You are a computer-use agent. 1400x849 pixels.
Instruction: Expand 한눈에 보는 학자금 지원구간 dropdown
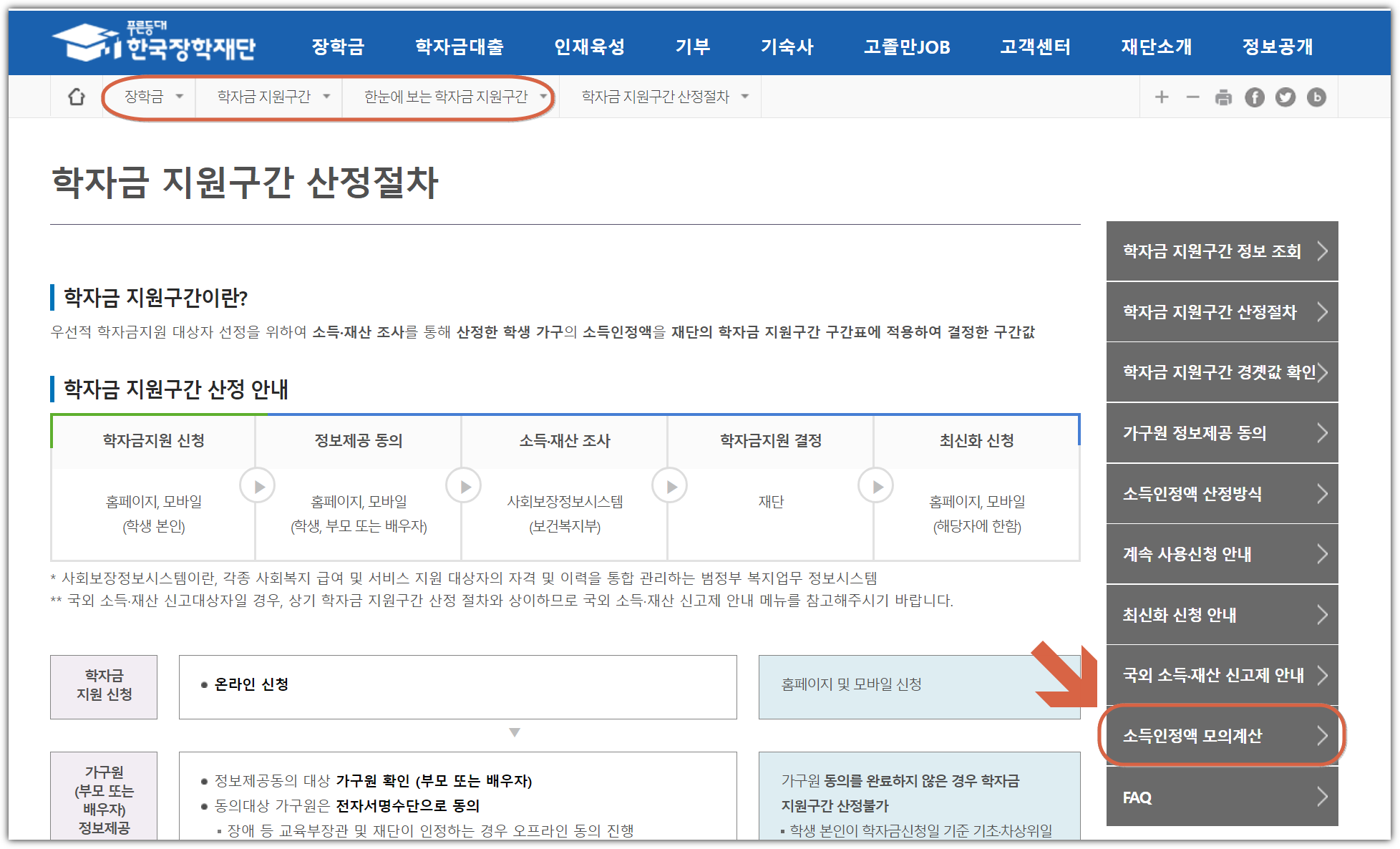[x=454, y=97]
